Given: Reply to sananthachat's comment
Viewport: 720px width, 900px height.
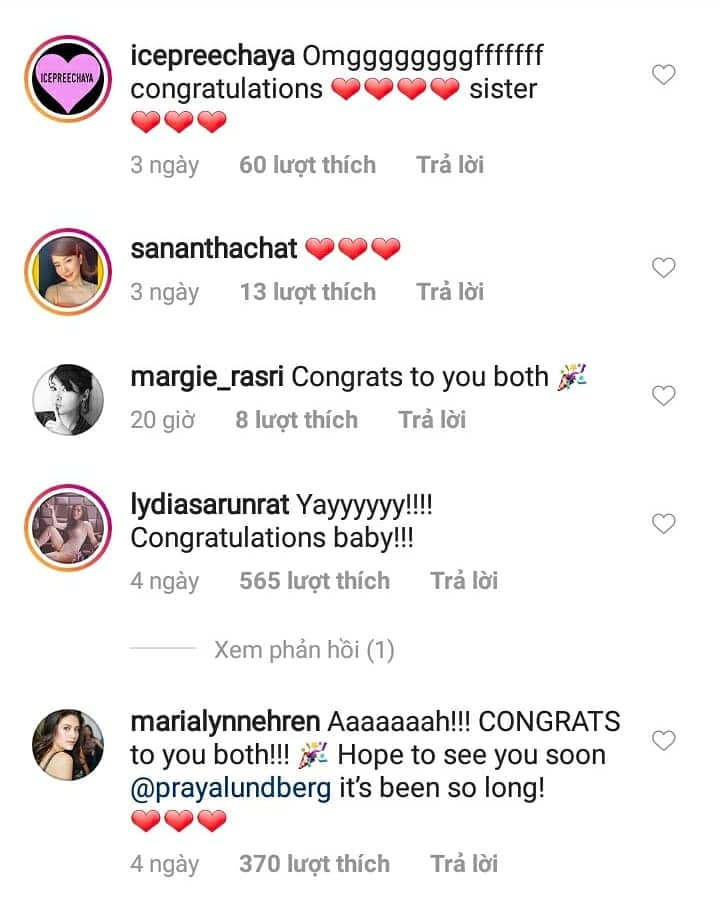Looking at the screenshot, I should coord(450,292).
